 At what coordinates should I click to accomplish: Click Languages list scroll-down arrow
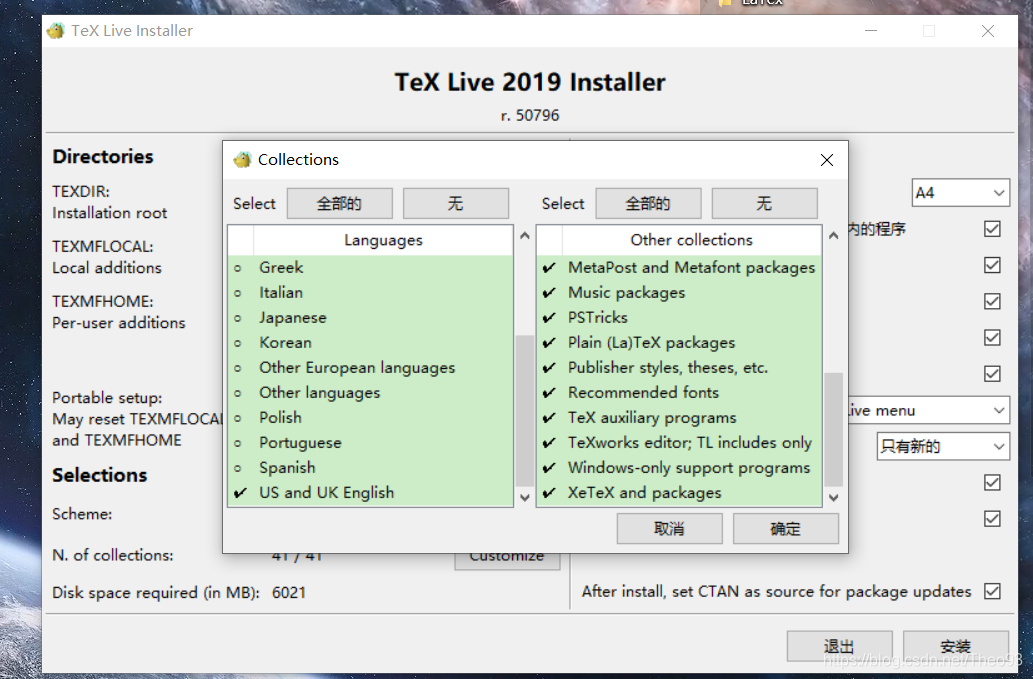[x=524, y=497]
